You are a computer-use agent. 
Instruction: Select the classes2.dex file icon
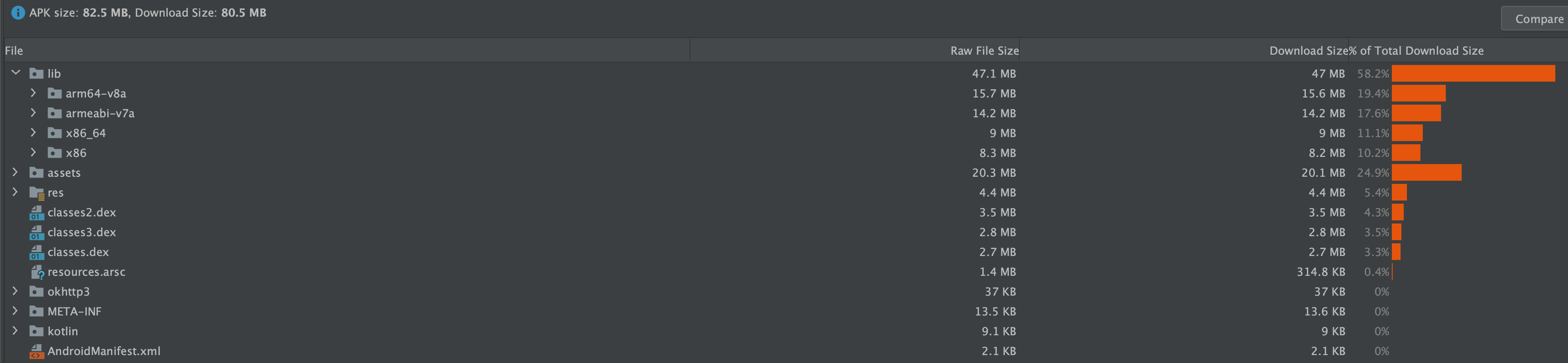tap(37, 212)
